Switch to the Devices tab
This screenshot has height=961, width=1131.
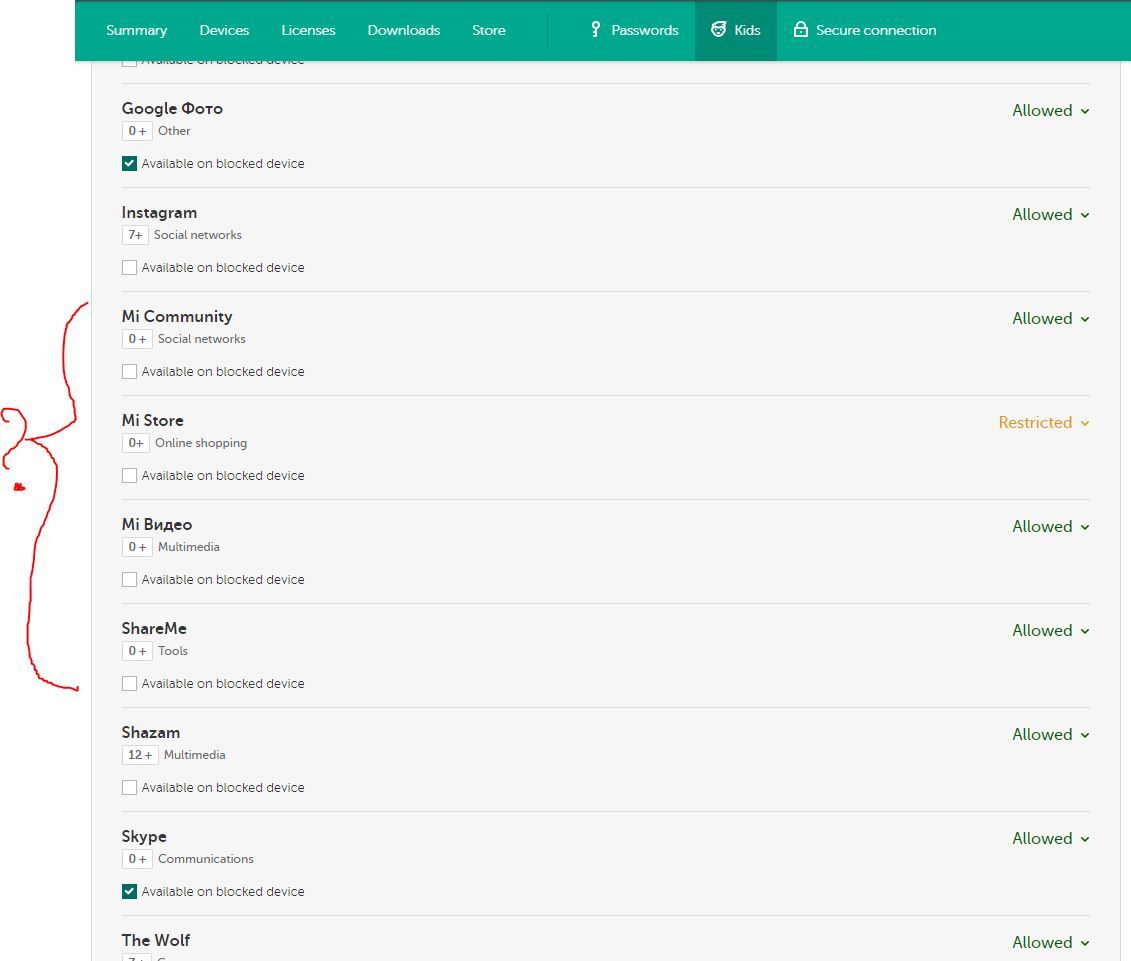[224, 30]
